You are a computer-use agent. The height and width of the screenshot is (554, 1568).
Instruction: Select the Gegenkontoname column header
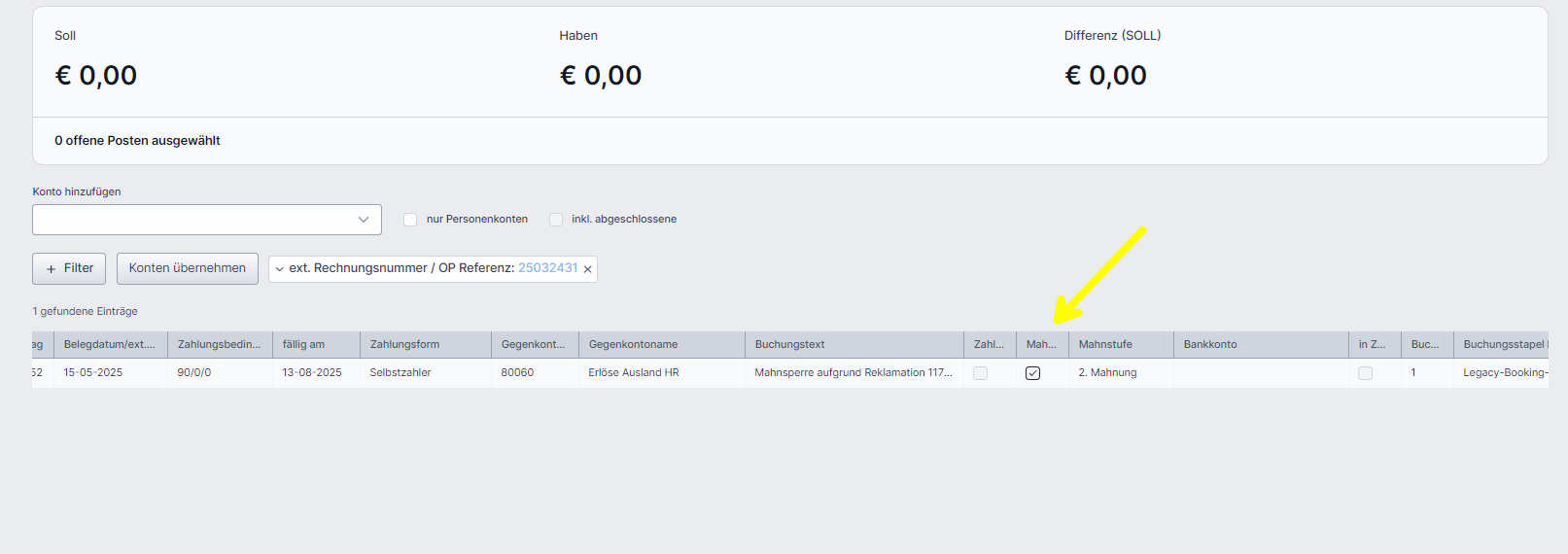[x=633, y=344]
